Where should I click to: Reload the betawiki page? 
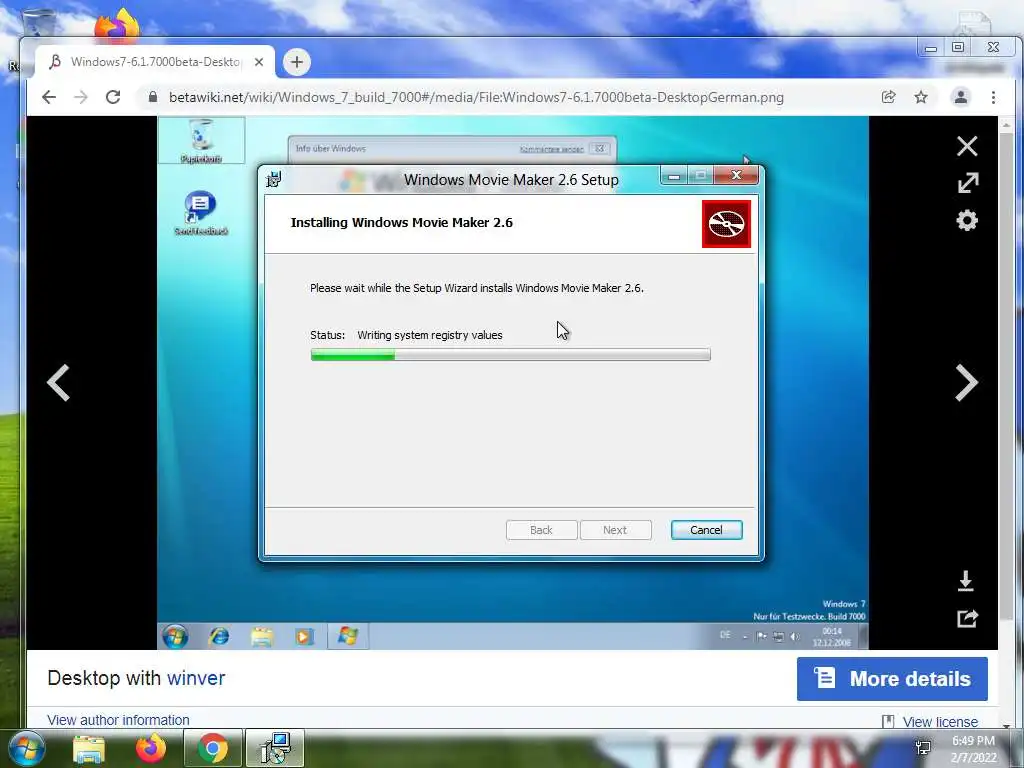coord(113,97)
